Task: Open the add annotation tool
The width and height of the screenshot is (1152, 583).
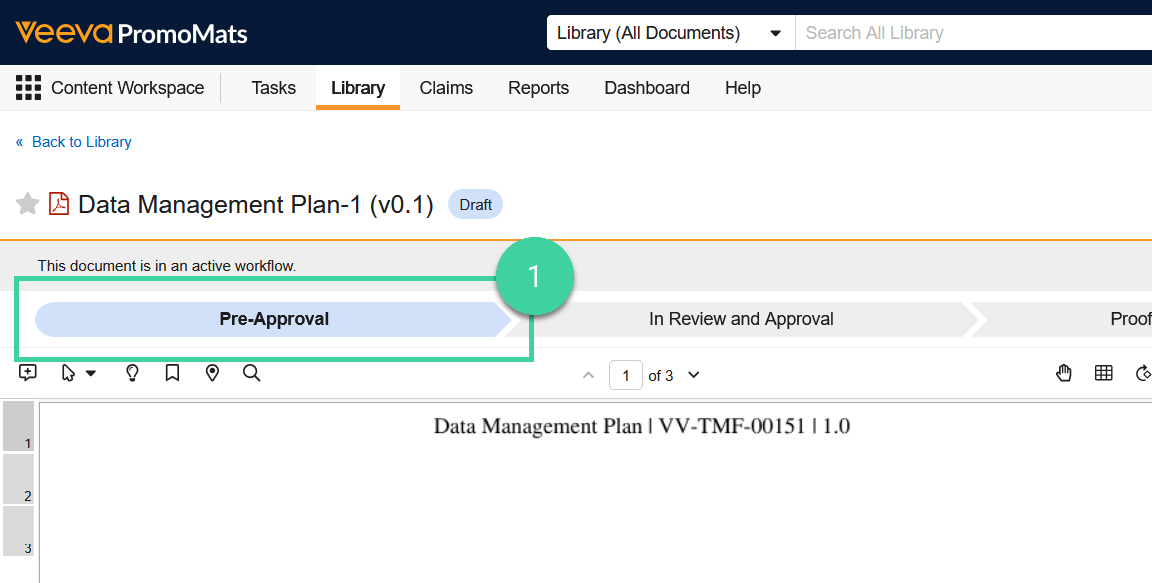Action: point(27,372)
